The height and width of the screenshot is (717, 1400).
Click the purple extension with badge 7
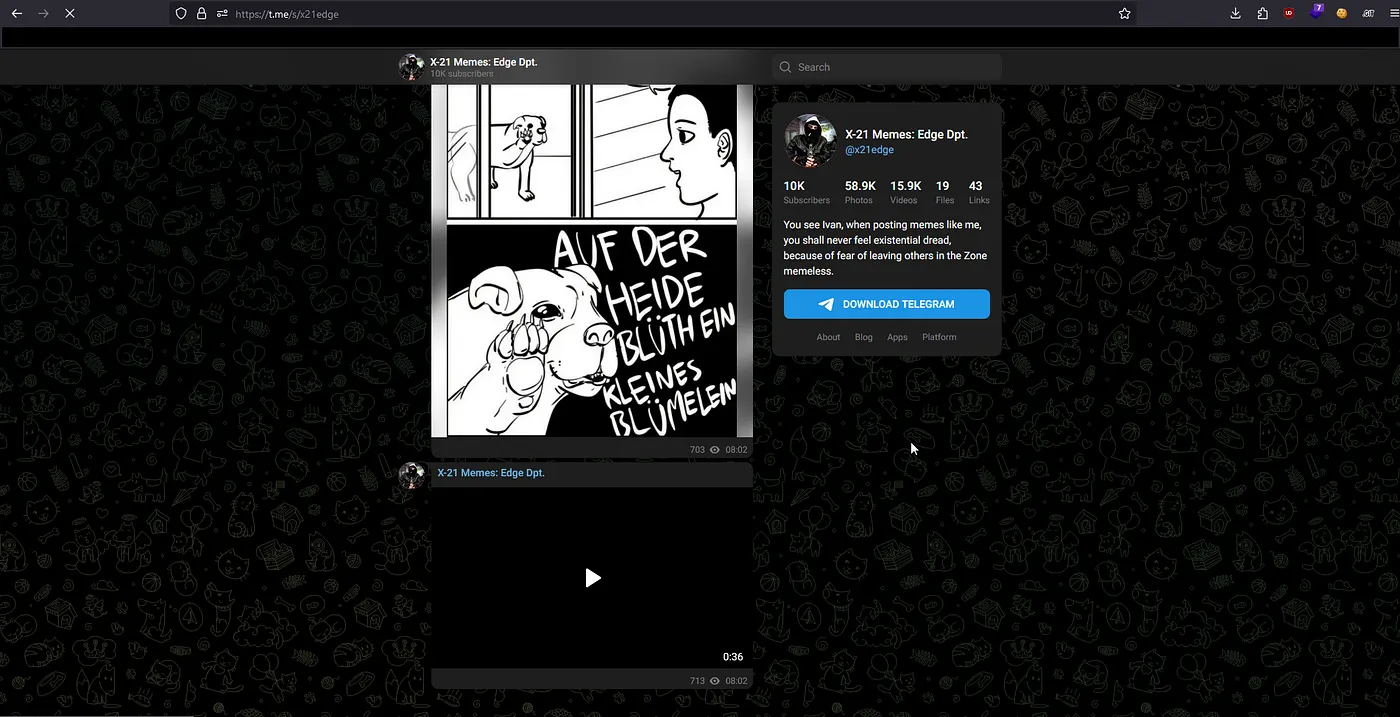point(1317,12)
